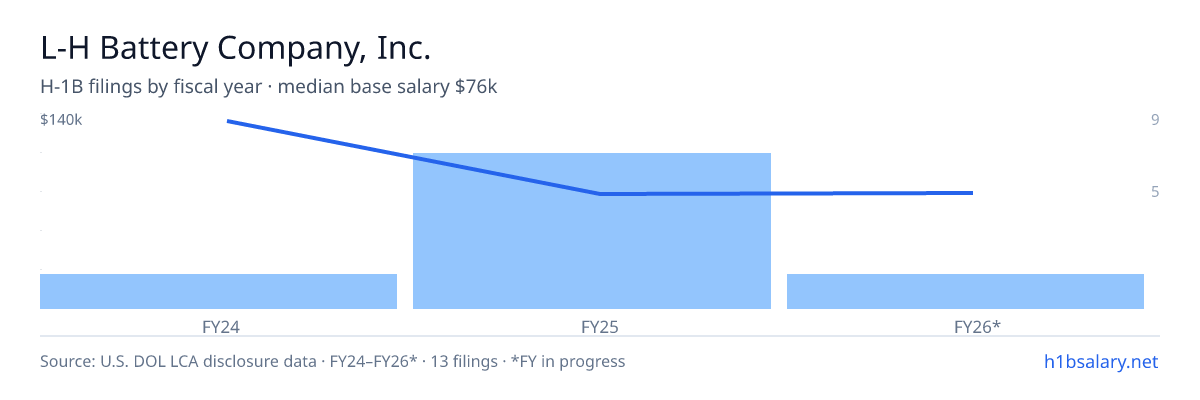The image size is (1200, 400).
Task: Click the flat salary line segment between FY25 and FY26*
Action: (x=786, y=193)
